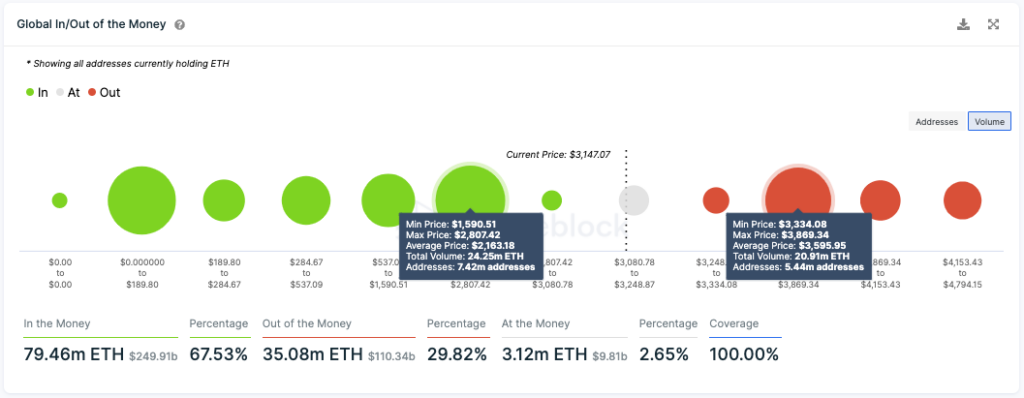Click axis label $189.80 to $284.67
This screenshot has height=398, width=1024.
pyautogui.click(x=224, y=273)
